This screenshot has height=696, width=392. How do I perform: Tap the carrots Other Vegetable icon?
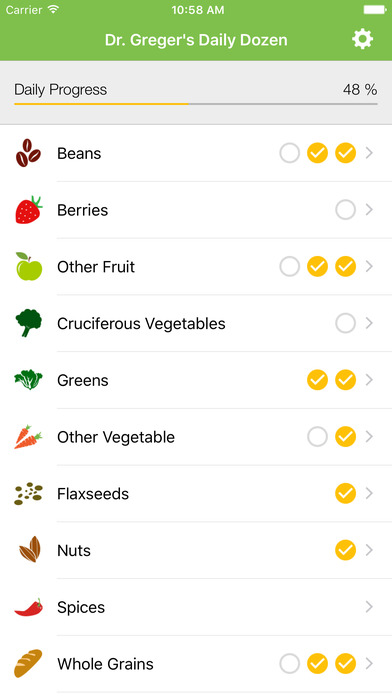click(28, 437)
